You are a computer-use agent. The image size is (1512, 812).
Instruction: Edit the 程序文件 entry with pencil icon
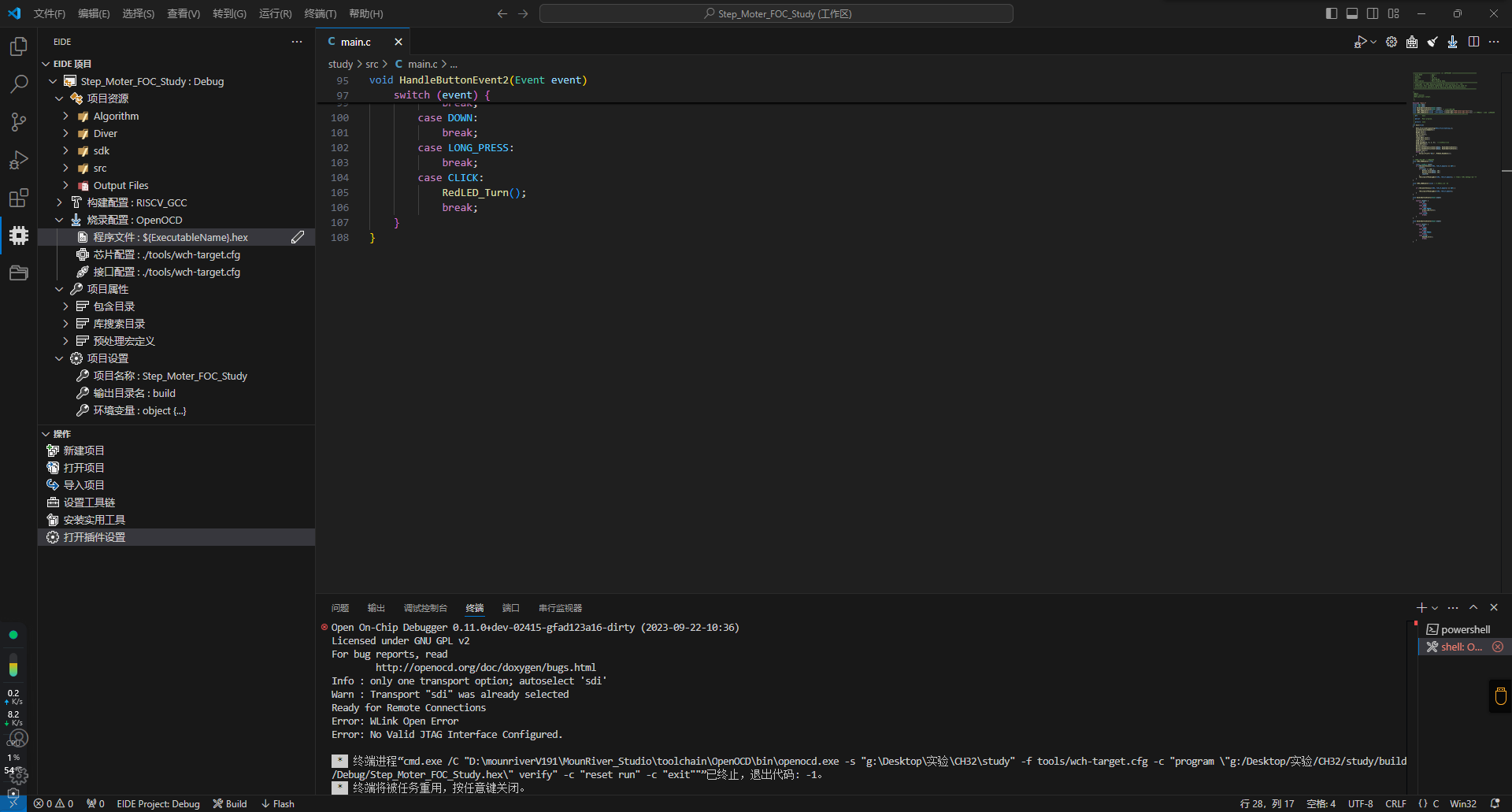(x=298, y=237)
